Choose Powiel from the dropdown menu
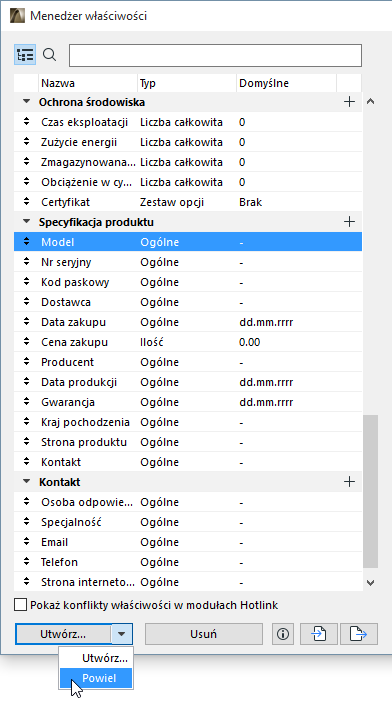The height and width of the screenshot is (701, 392). coord(96,678)
